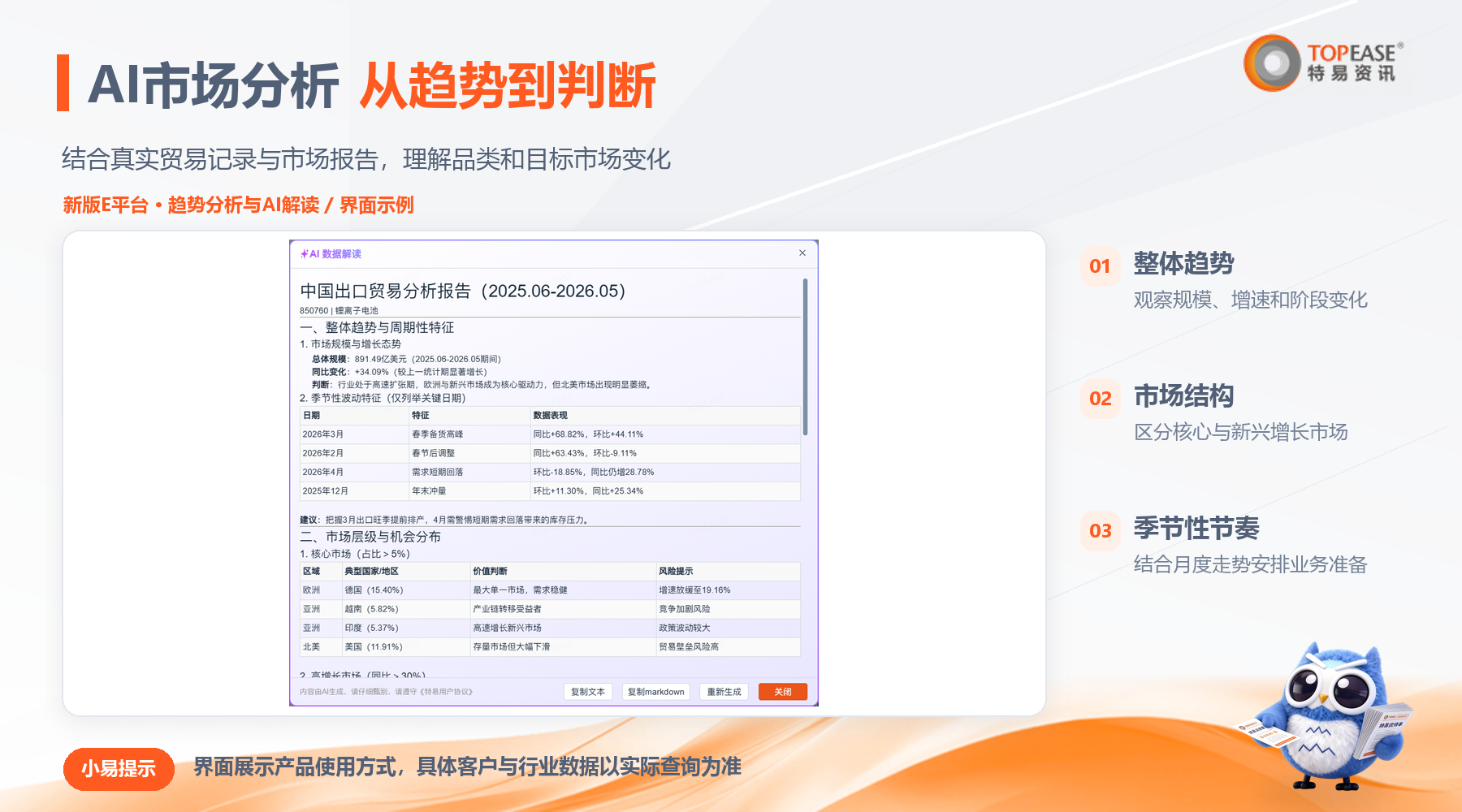Screen dimensions: 1462x812
Task: Click the 复制文本 button
Action: (588, 692)
